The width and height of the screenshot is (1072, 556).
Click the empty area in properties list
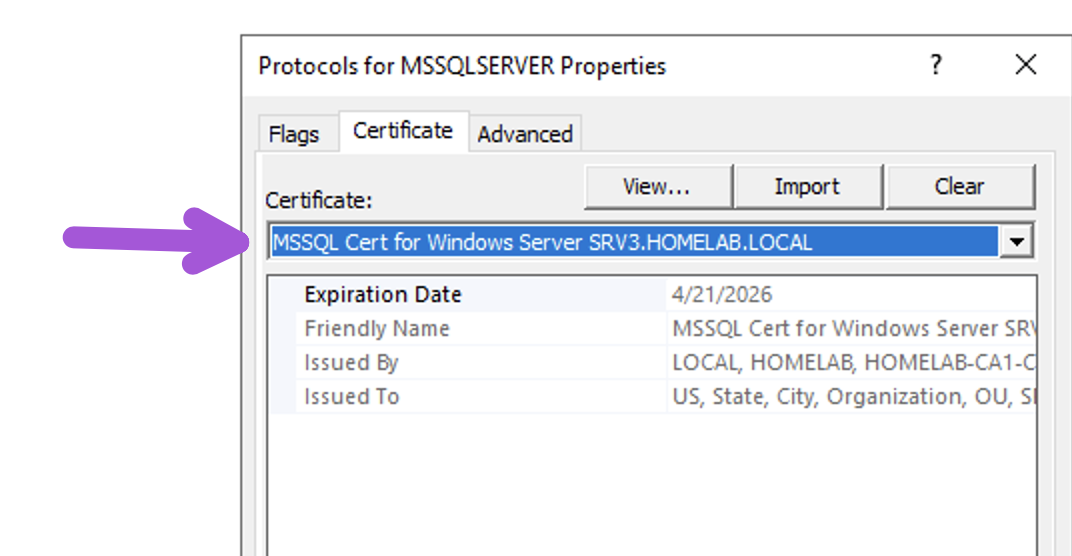[652, 484]
